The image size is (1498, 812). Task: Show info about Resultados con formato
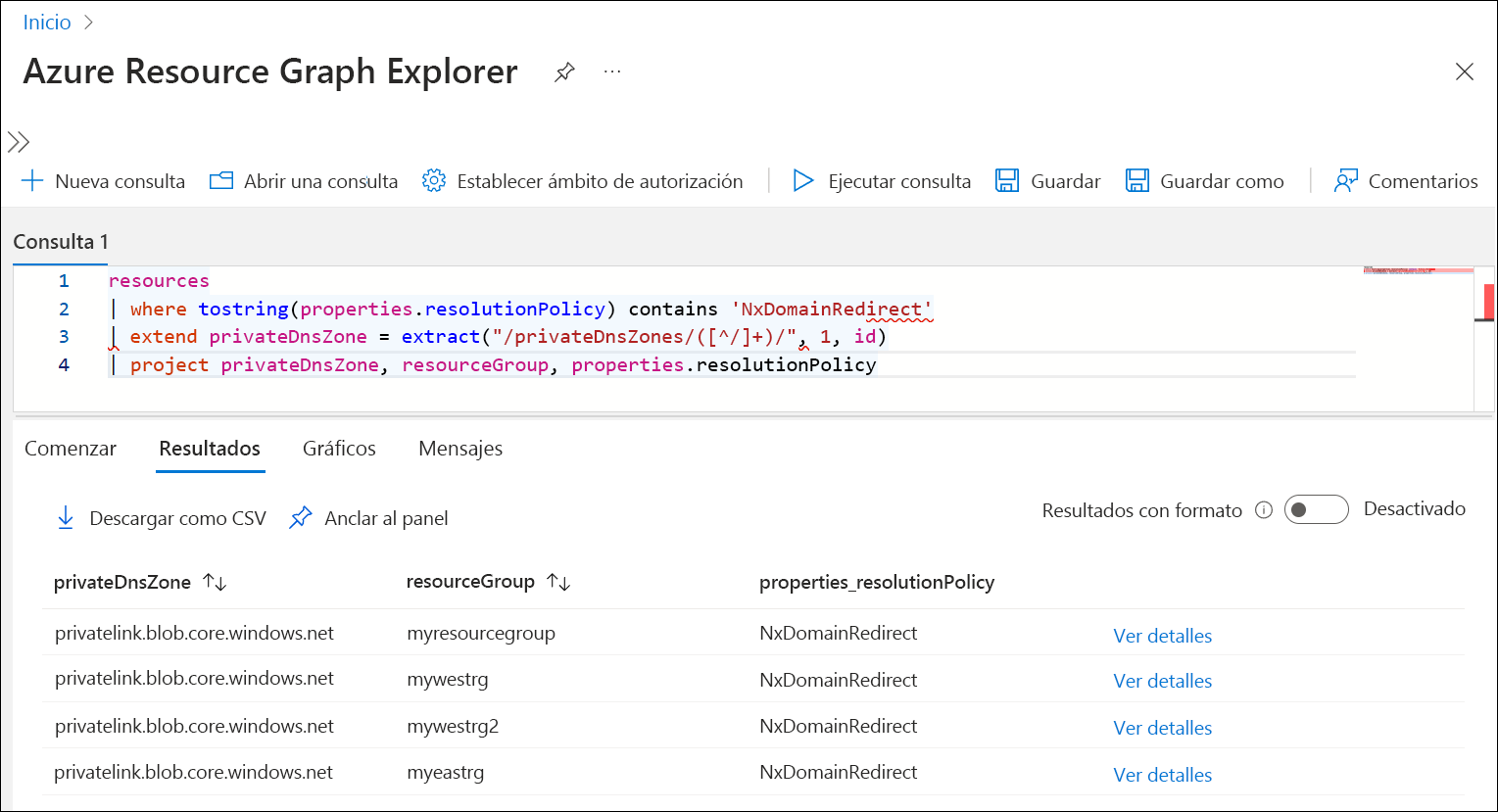pos(1264,510)
